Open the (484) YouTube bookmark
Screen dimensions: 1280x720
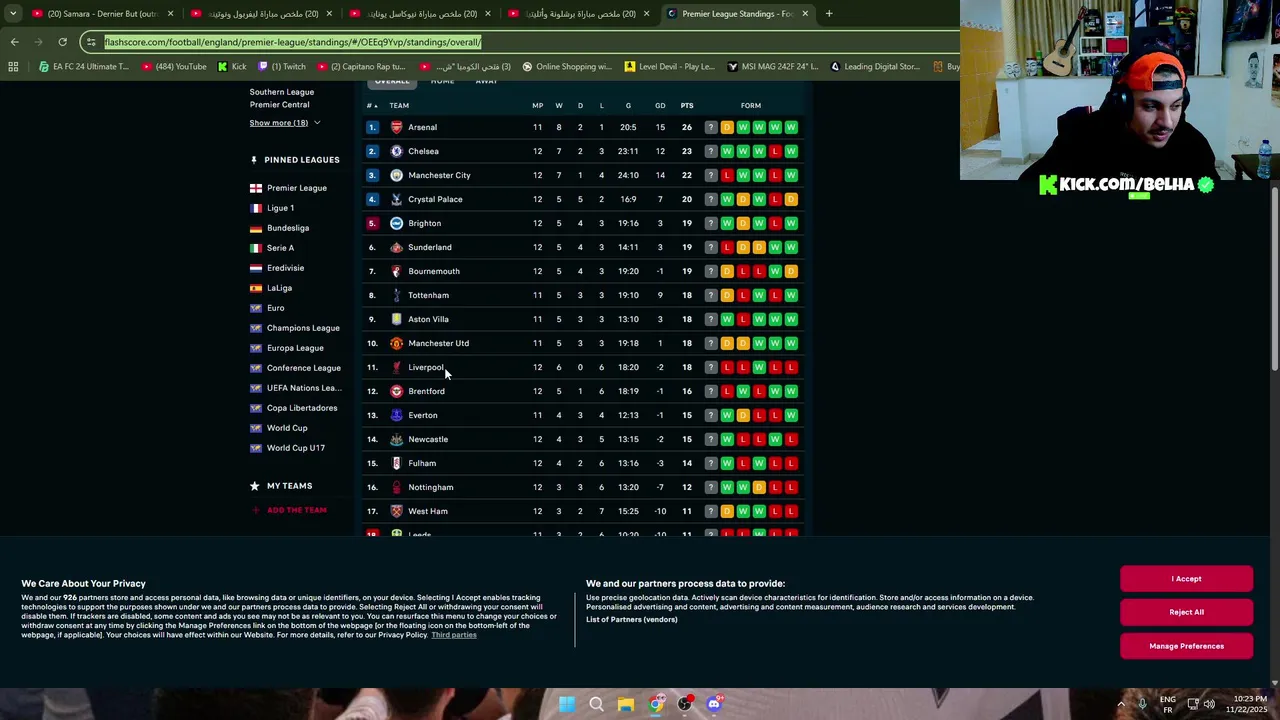point(174,67)
